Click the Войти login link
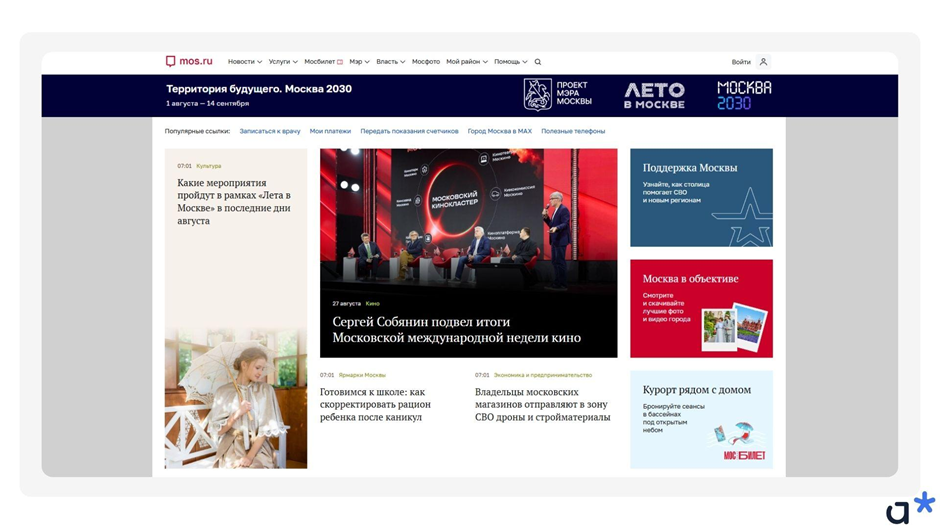This screenshot has height=529, width=940. click(741, 62)
